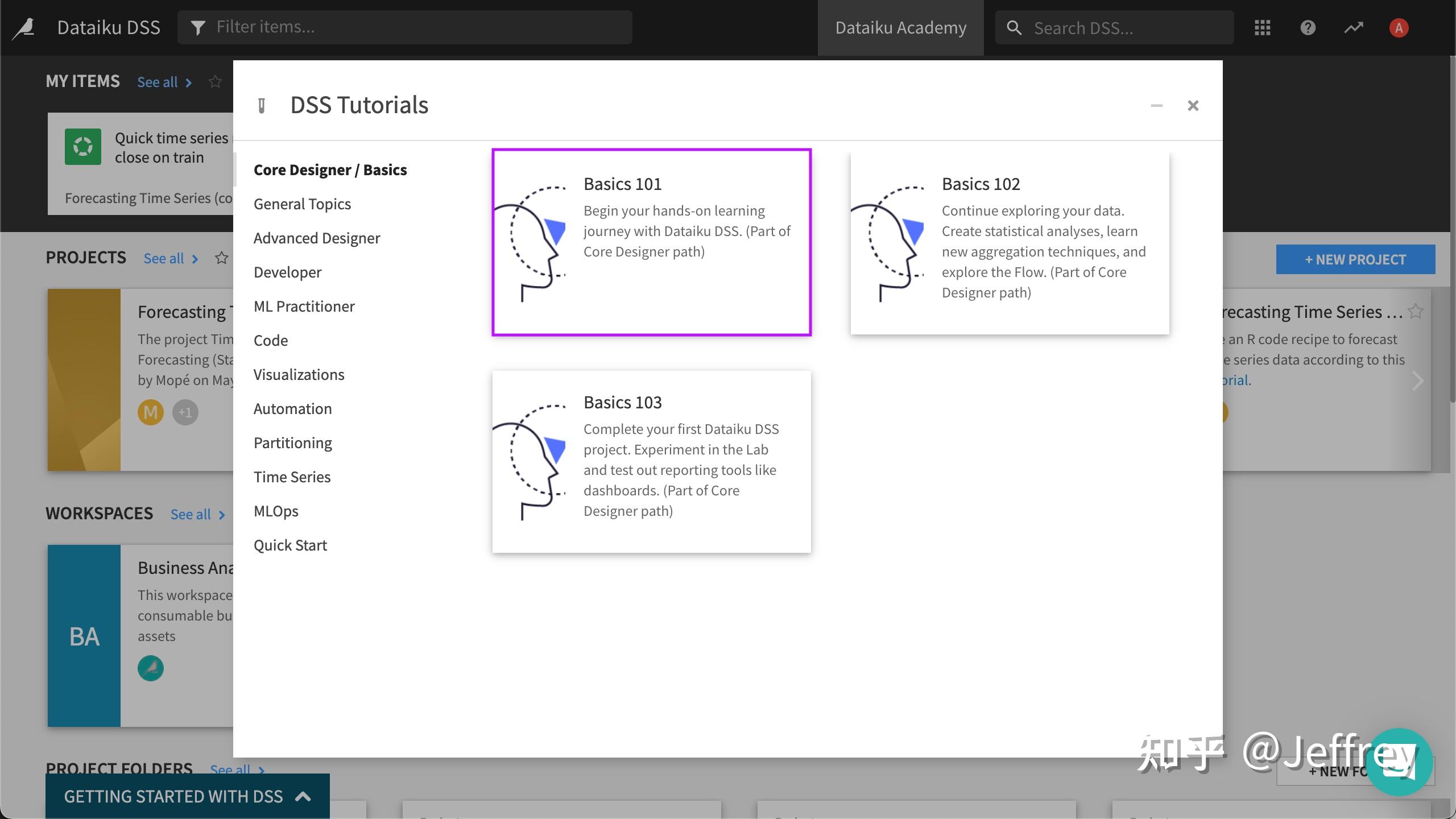Viewport: 1456px width, 819px height.
Task: Open the Forecasting project gold tile
Action: 84,380
